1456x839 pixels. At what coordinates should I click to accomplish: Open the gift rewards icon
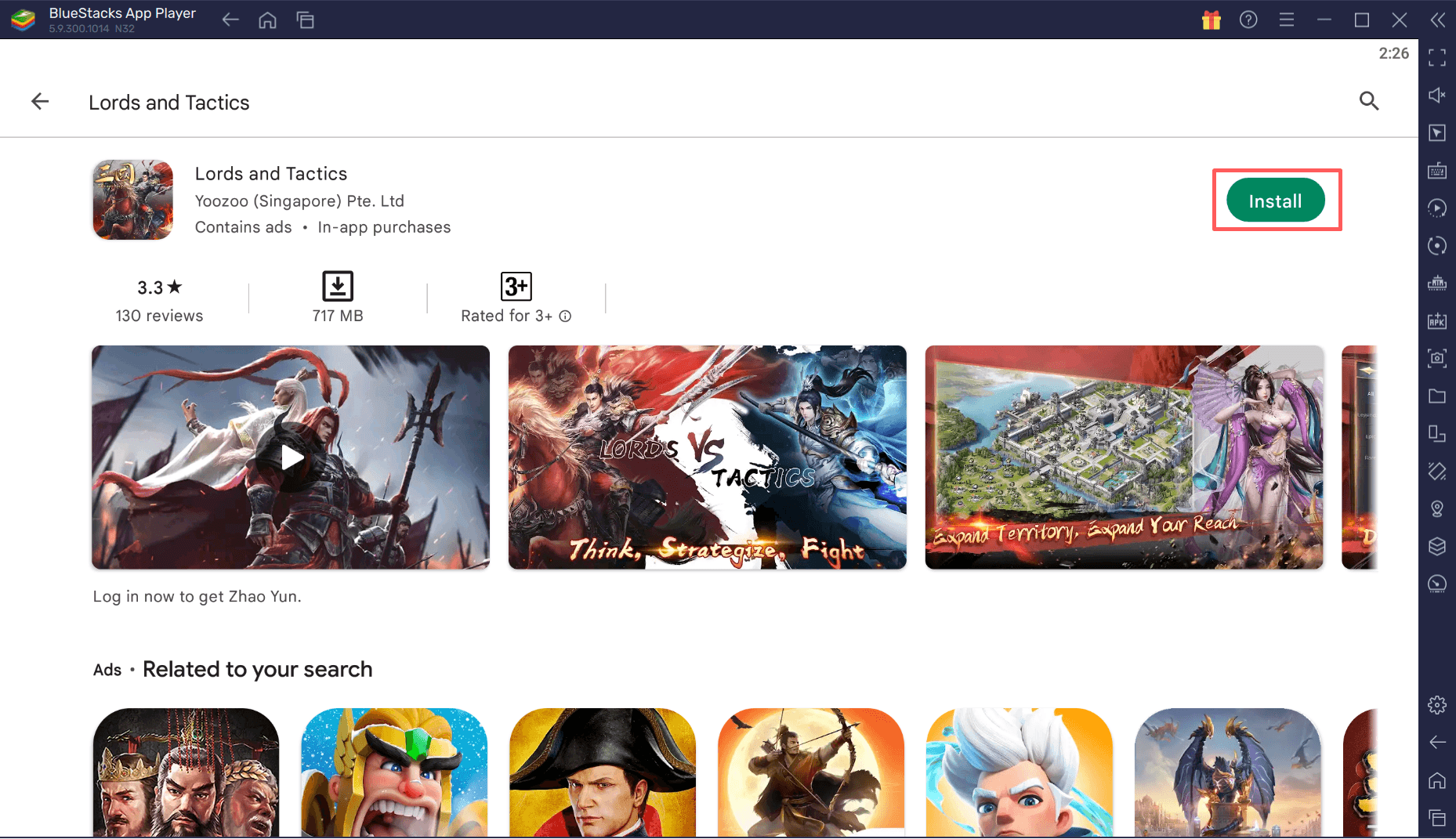(1212, 20)
